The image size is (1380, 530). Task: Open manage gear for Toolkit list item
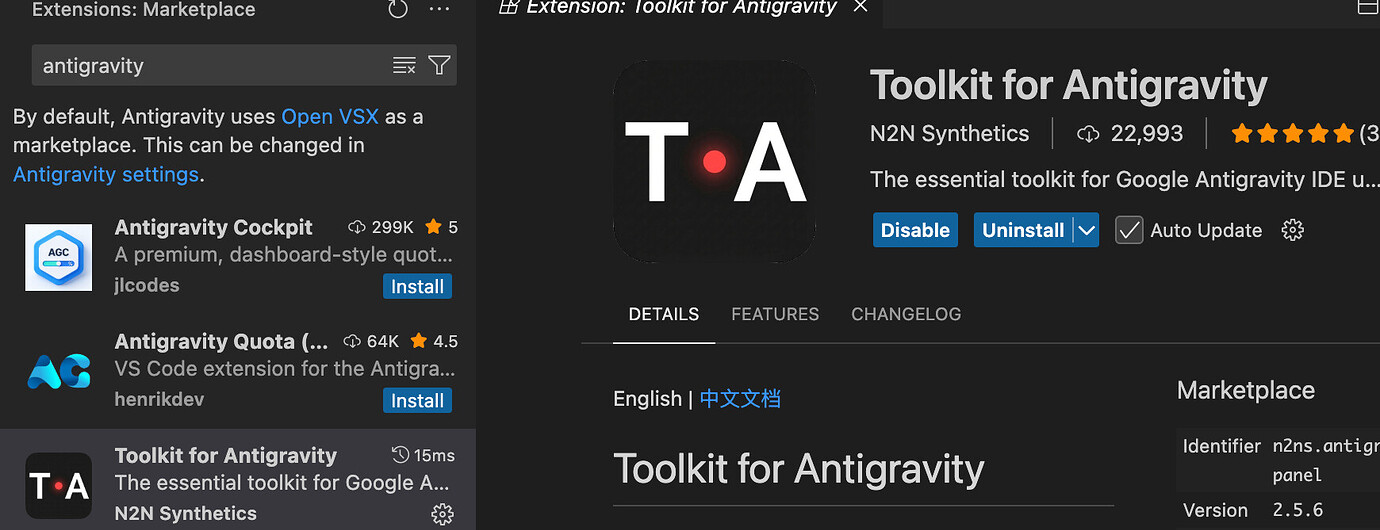442,514
